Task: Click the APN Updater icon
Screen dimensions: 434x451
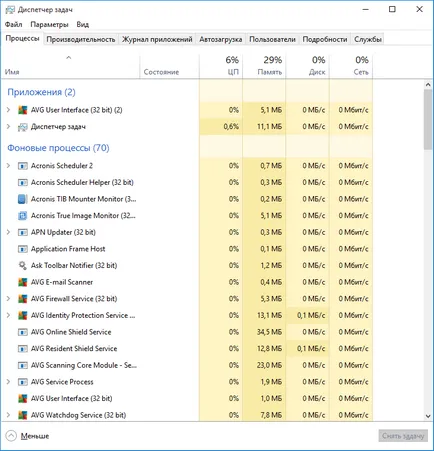Action: click(22, 232)
